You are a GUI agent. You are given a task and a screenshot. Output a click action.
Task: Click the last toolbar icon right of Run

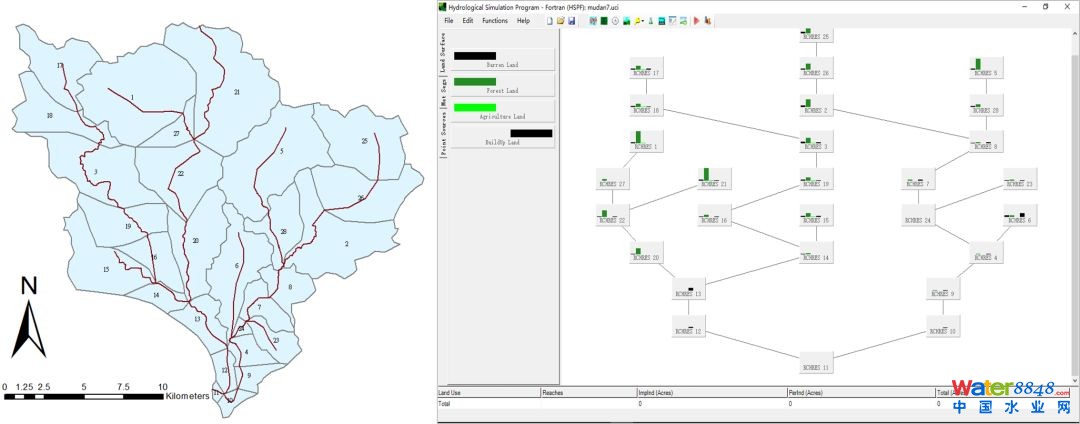(x=708, y=21)
